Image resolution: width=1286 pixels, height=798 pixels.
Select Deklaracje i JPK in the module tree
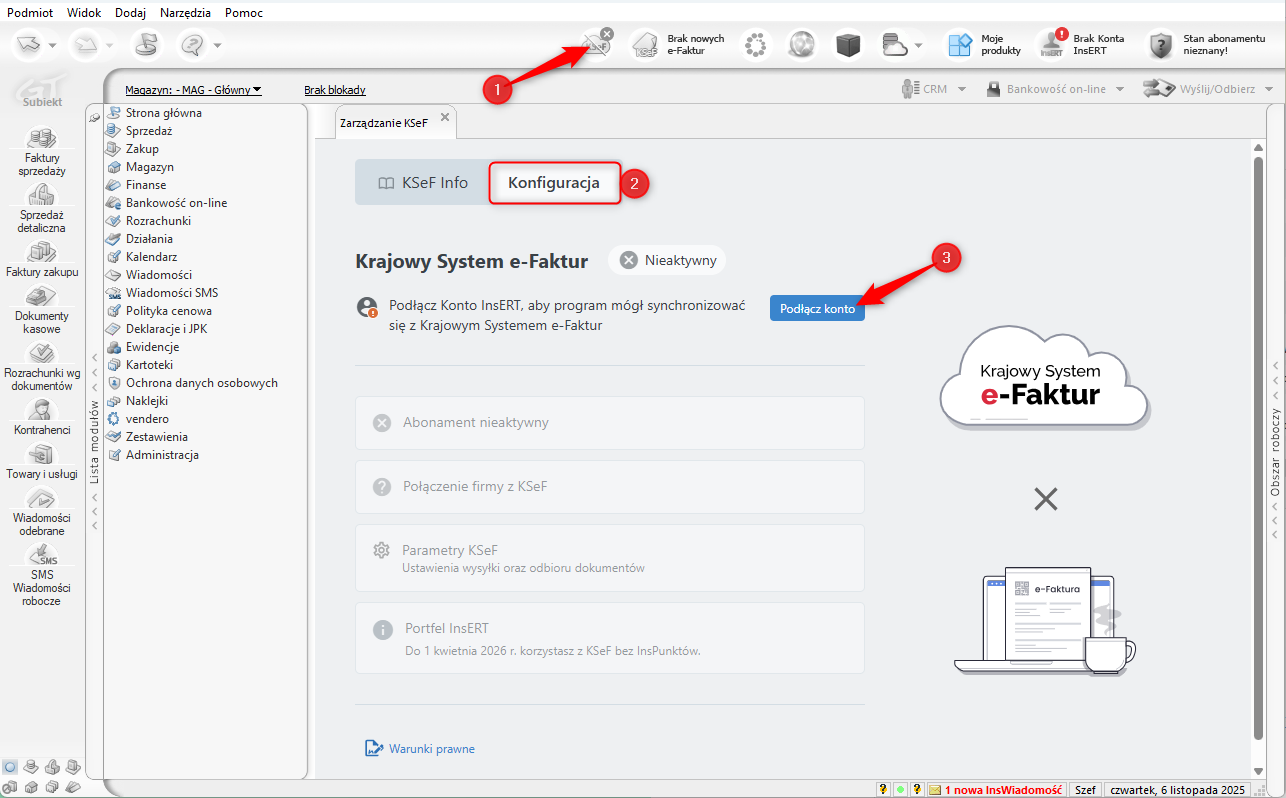[166, 329]
